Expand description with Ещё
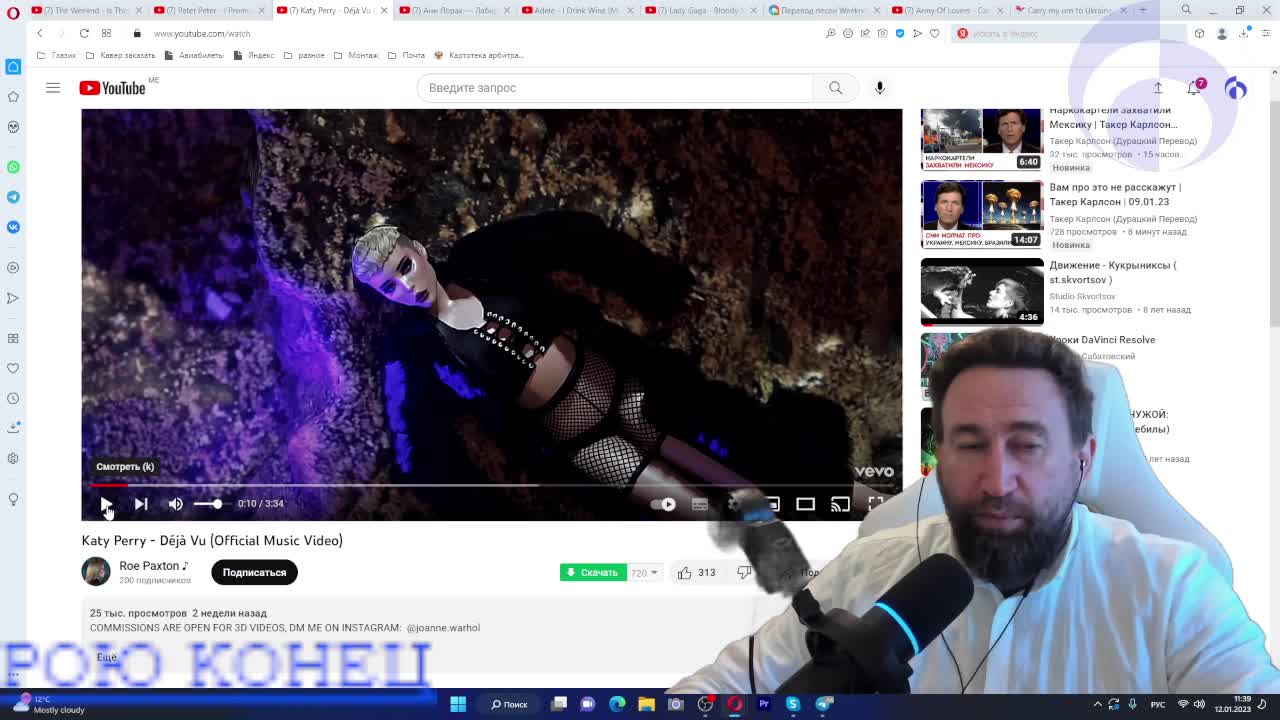Screen dimensions: 1280x720 107,657
